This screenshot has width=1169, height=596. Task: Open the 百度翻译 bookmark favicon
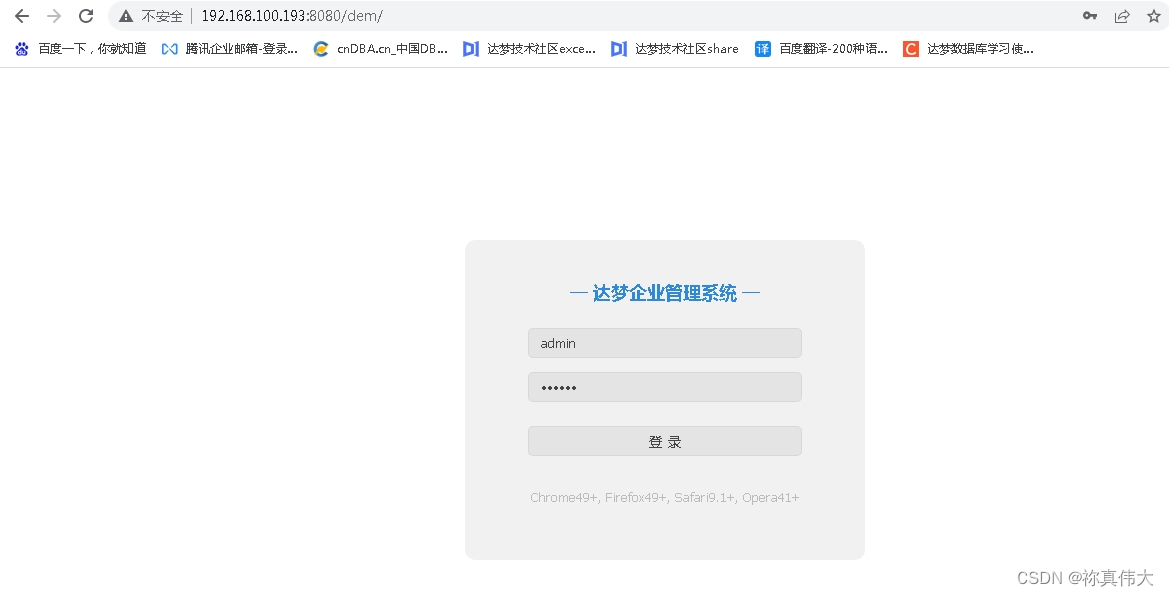coord(763,48)
